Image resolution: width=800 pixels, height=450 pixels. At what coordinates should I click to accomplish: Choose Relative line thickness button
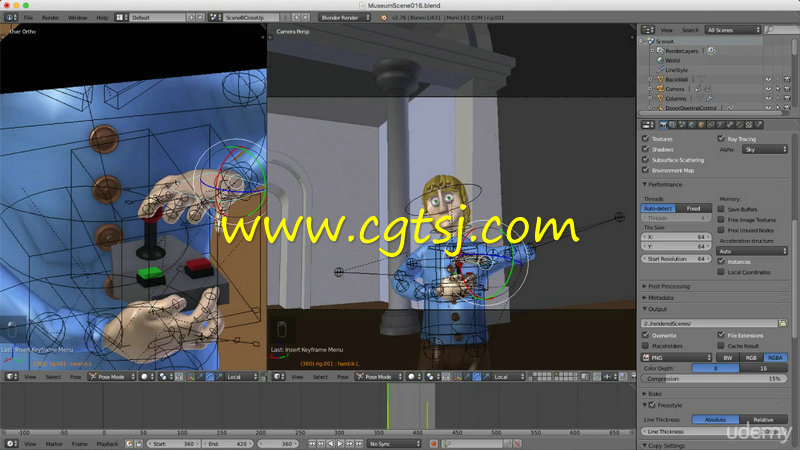click(x=763, y=419)
